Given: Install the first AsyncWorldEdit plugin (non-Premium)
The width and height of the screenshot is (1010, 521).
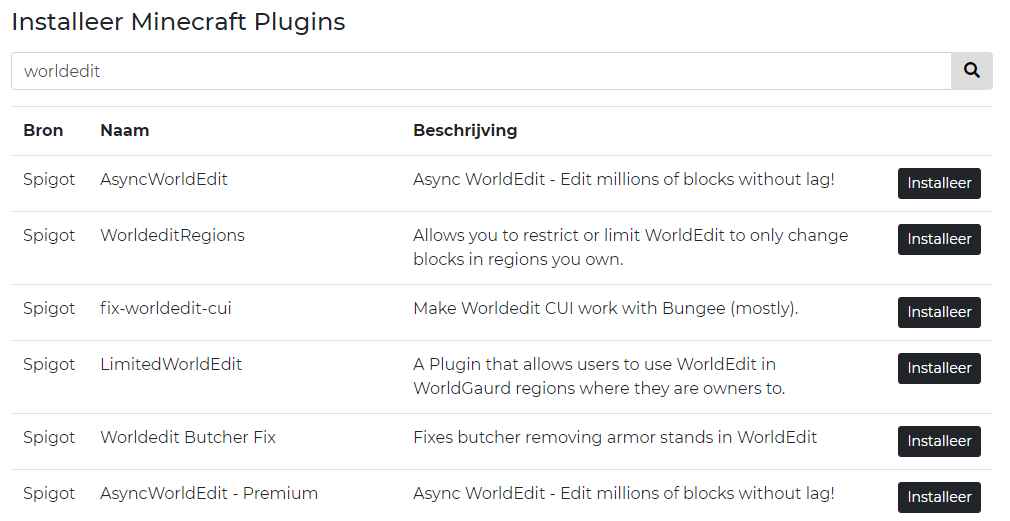Looking at the screenshot, I should point(939,184).
